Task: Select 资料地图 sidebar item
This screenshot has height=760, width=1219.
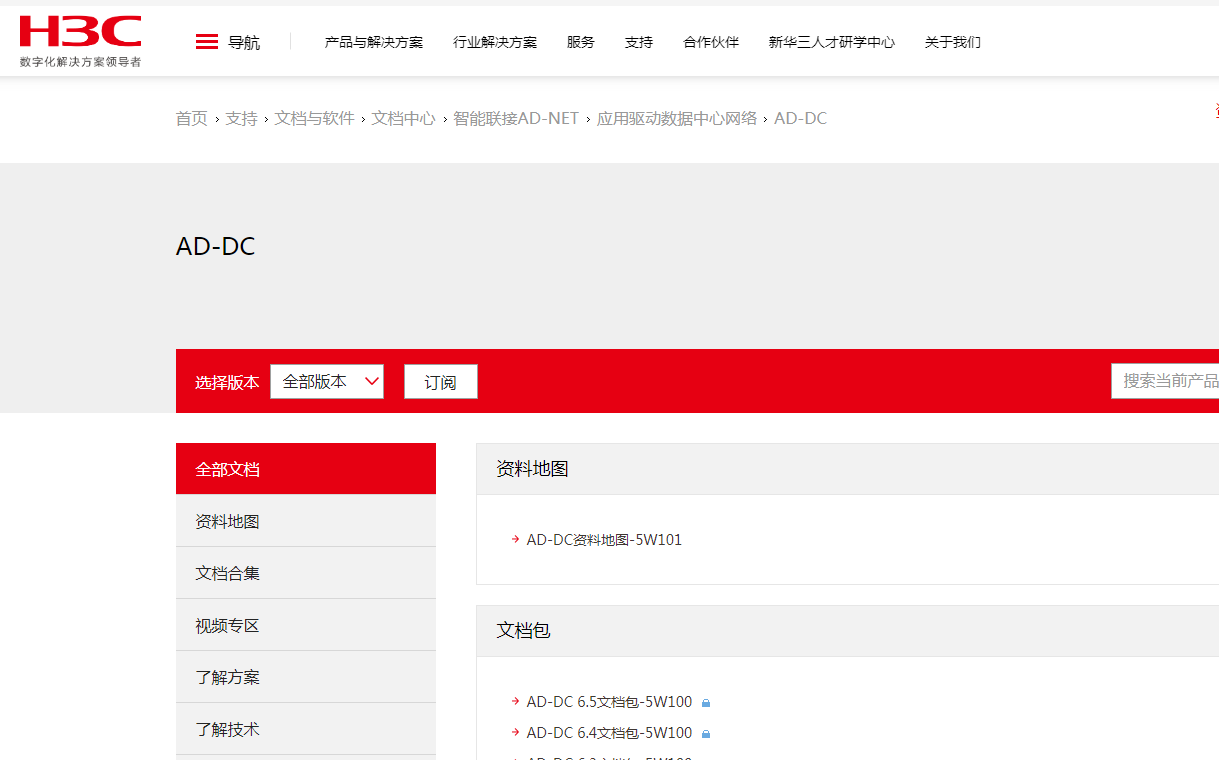Action: click(306, 521)
